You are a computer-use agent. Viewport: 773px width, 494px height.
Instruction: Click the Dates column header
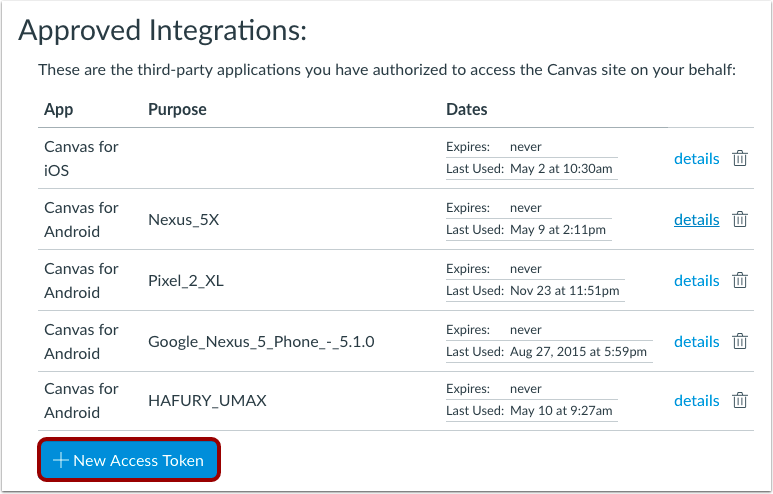[x=467, y=109]
